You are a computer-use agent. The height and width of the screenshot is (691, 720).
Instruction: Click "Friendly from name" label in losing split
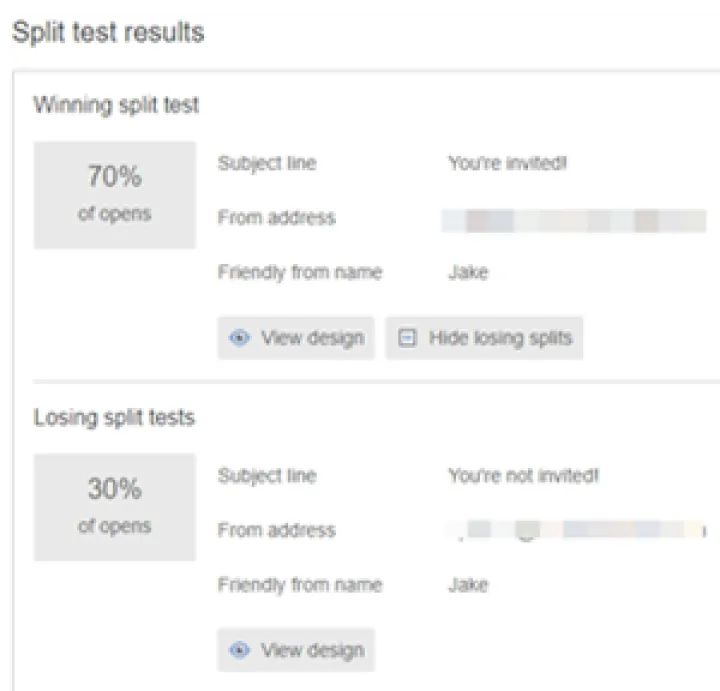[x=300, y=584]
